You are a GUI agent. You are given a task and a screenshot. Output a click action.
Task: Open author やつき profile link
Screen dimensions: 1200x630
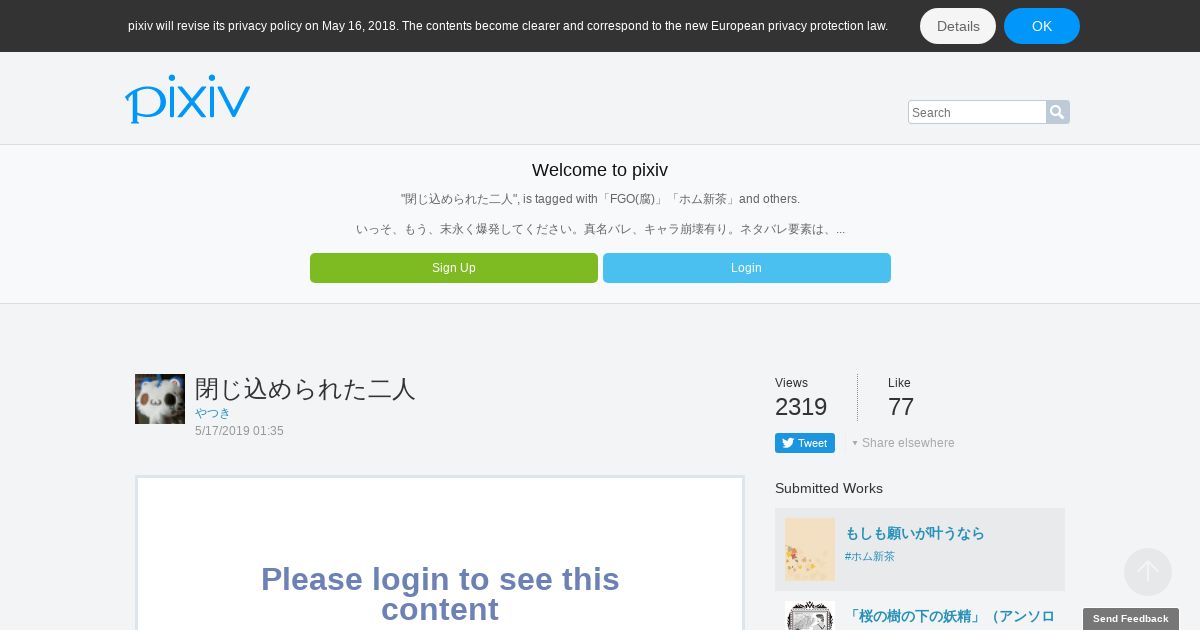pos(212,413)
